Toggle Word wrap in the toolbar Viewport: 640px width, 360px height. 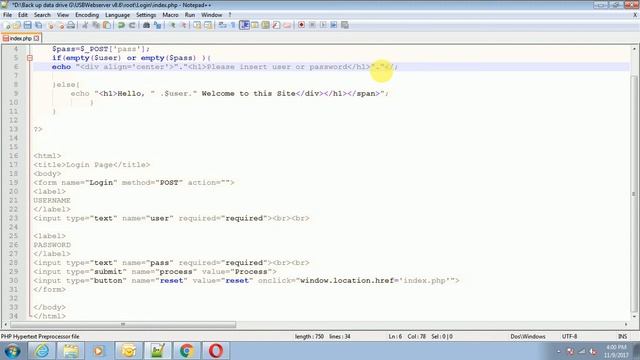pos(223,25)
